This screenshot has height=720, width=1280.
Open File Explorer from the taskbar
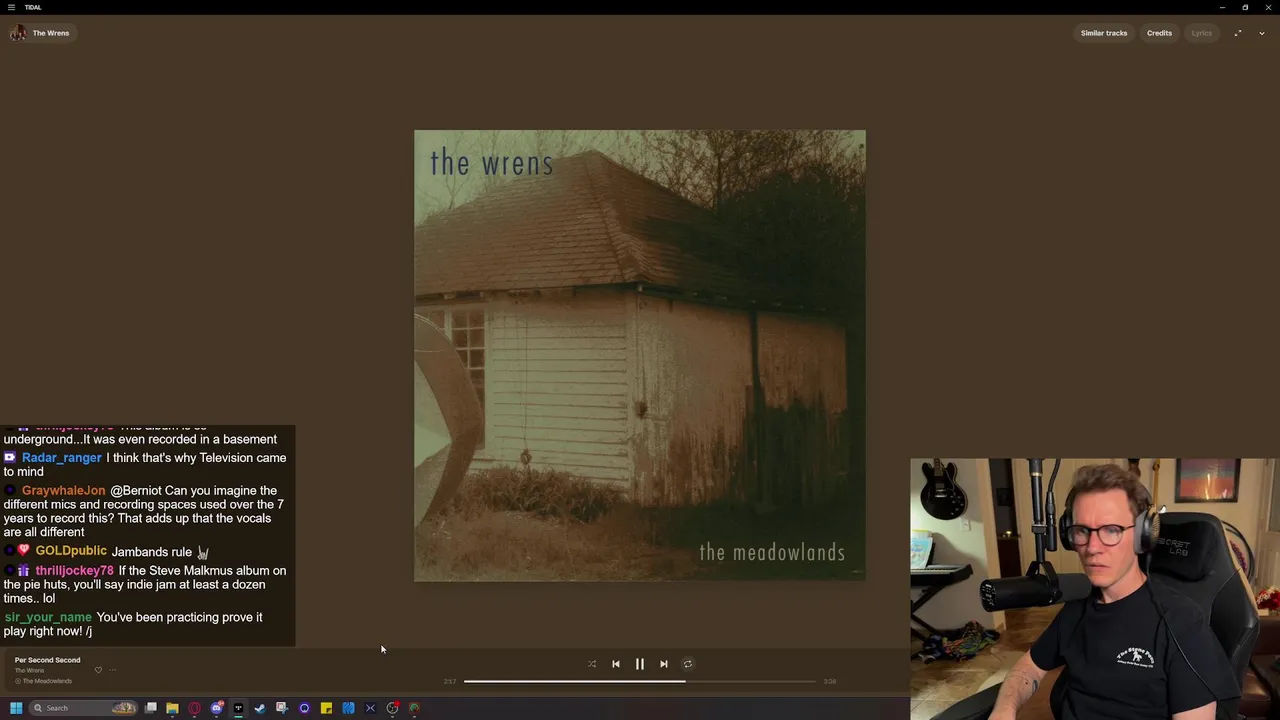[x=172, y=708]
